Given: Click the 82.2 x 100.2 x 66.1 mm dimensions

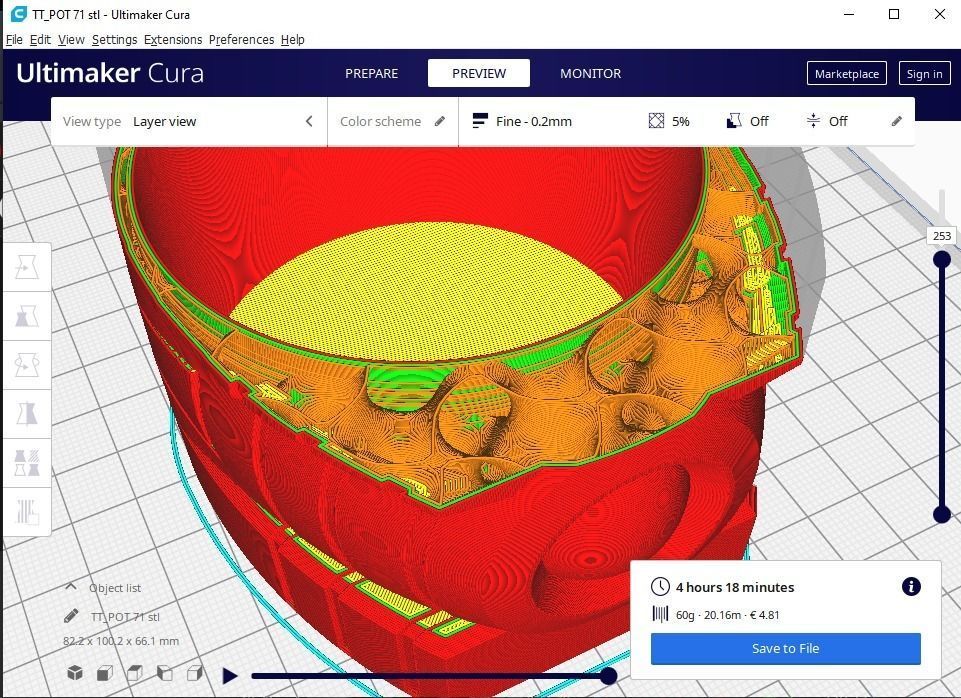Looking at the screenshot, I should tap(121, 641).
